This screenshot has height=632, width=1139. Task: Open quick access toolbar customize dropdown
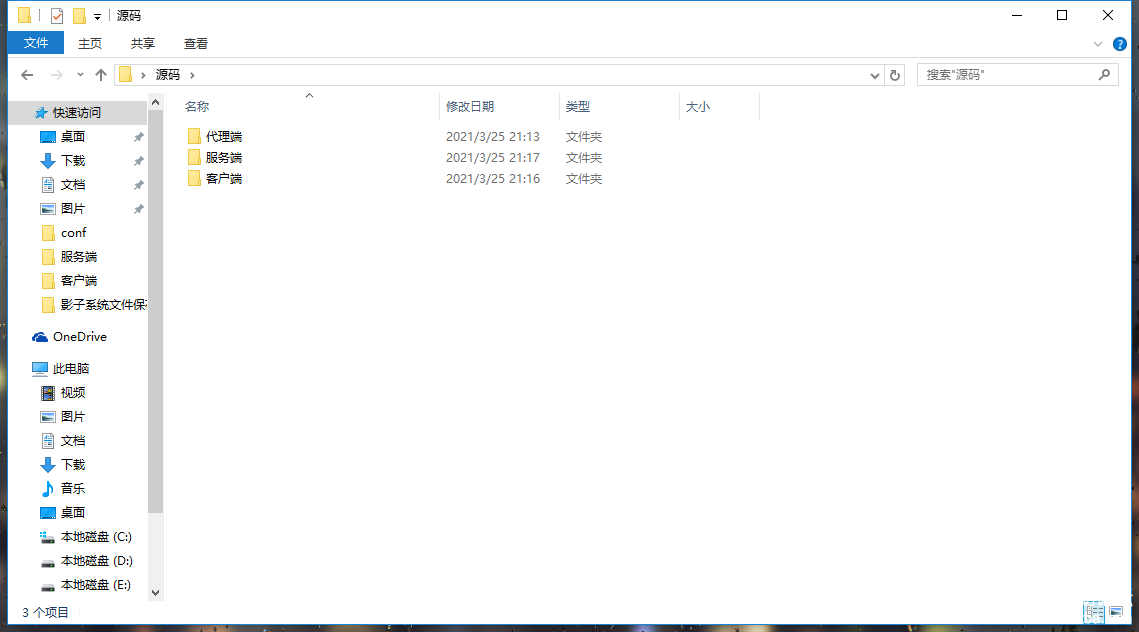(97, 16)
